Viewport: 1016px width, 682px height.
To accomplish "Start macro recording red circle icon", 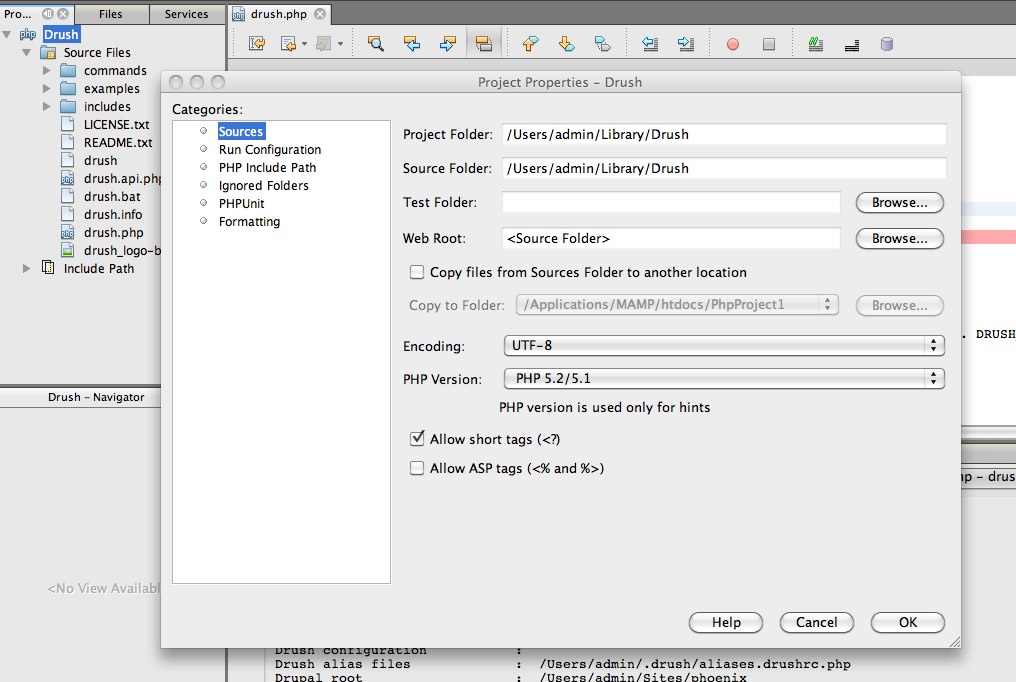I will (x=733, y=44).
